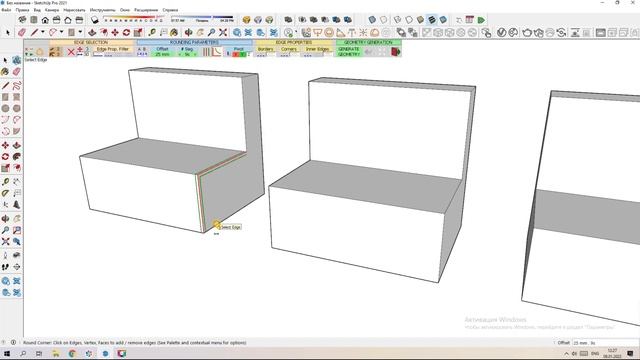Select the Rotate tool in top toolbar

coord(127,32)
